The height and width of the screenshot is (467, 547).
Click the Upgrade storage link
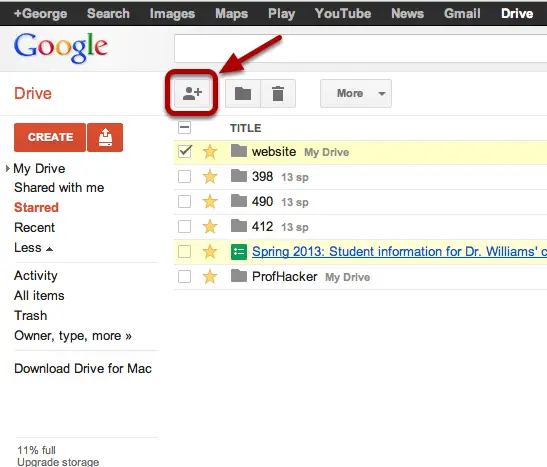tap(58, 462)
